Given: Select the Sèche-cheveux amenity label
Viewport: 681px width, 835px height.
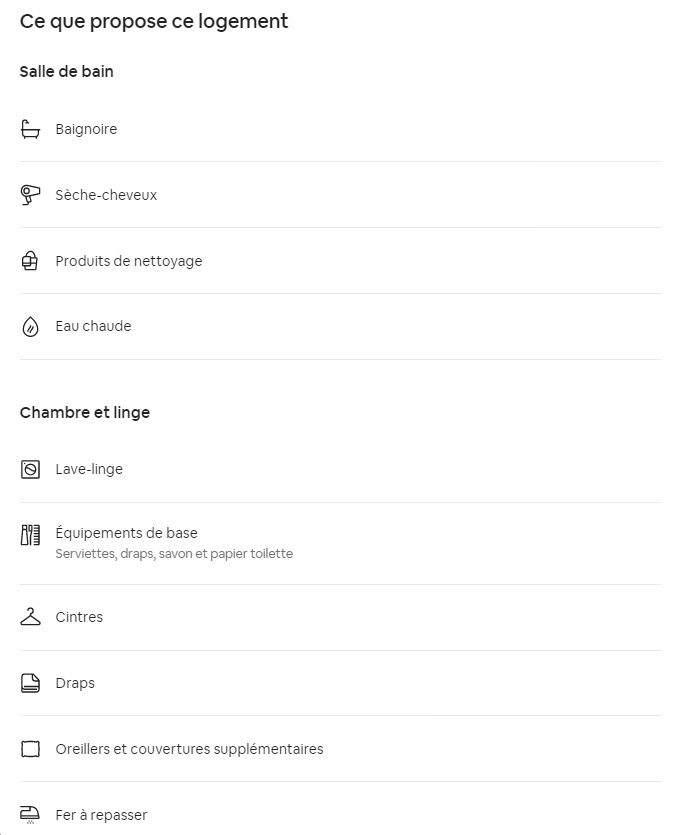Looking at the screenshot, I should tap(106, 195).
